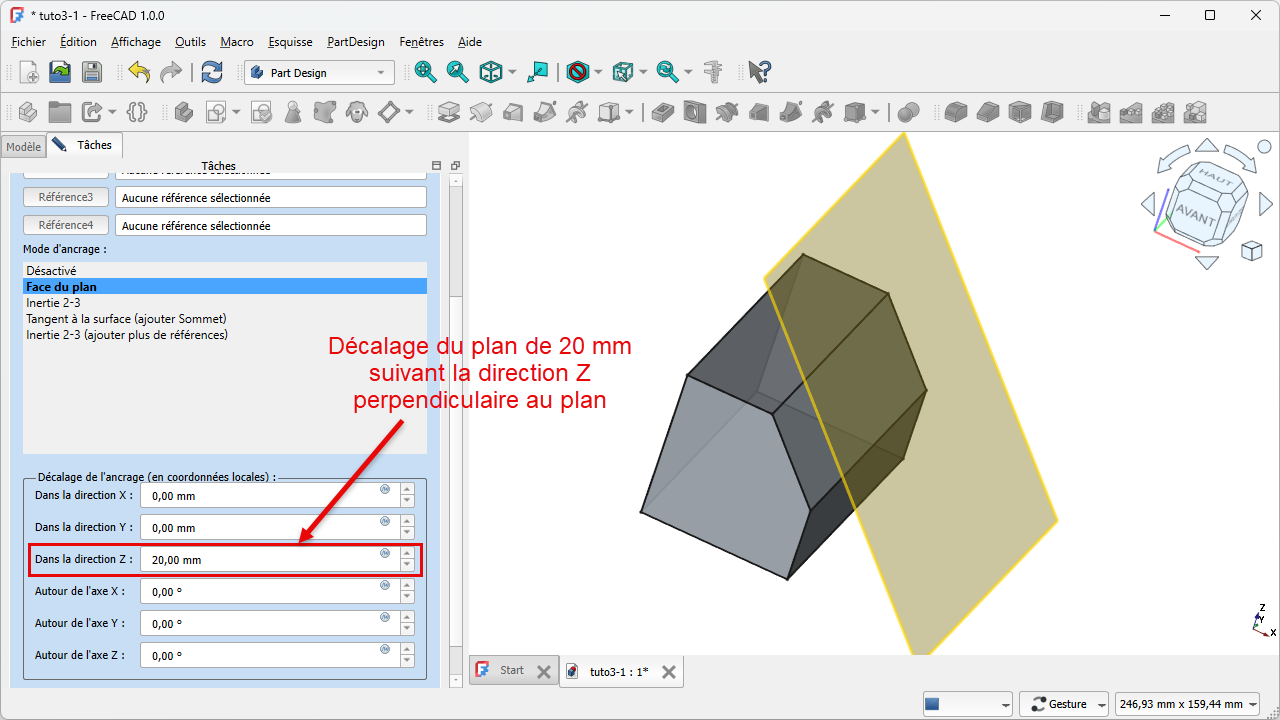Click the Measure caliper icon
The height and width of the screenshot is (720, 1280).
[x=713, y=72]
